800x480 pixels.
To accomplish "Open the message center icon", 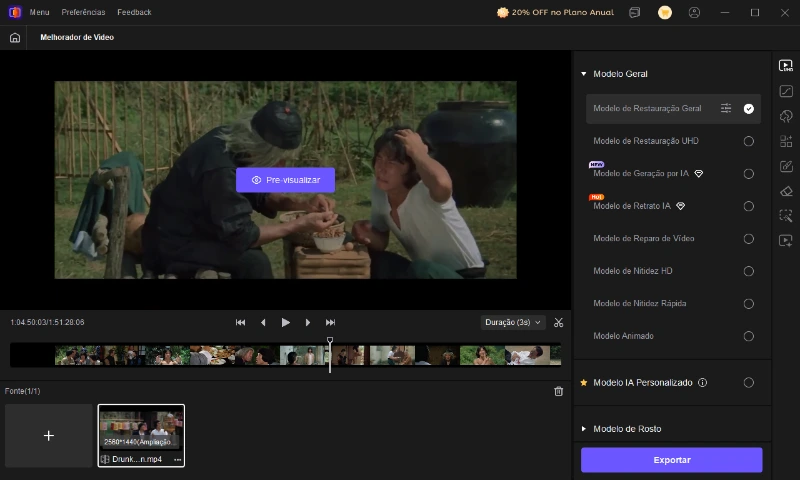I will [x=635, y=12].
